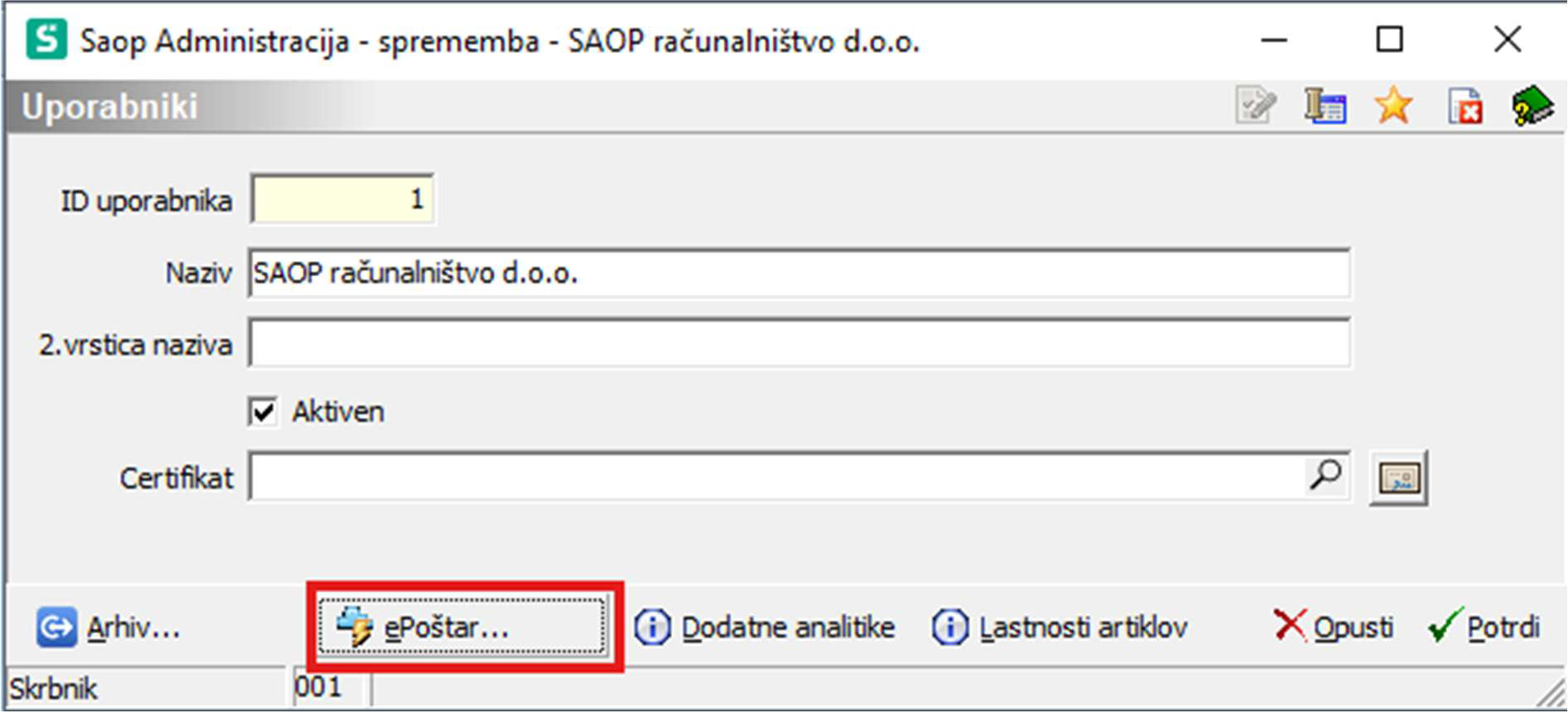This screenshot has height=713, width=1568.
Task: Minimize the Saop Administracija window
Action: pos(1274,40)
